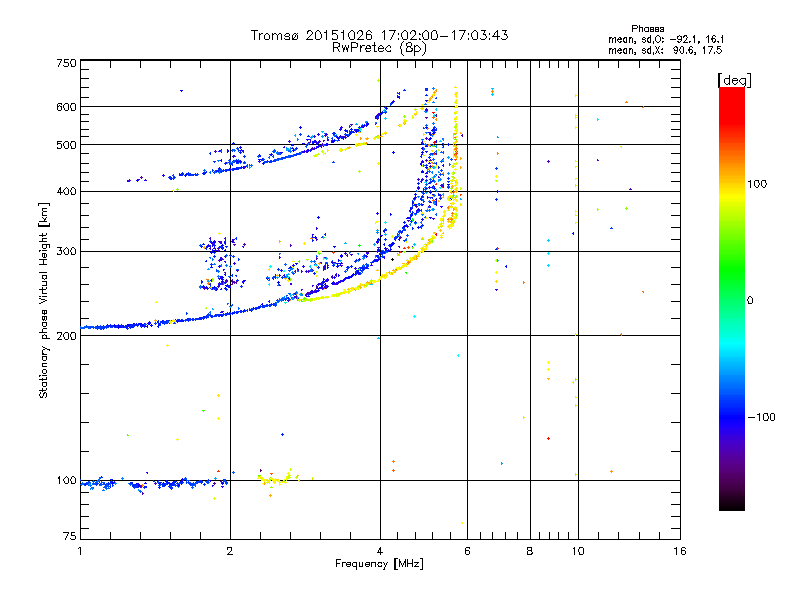Click the x-axis tick label '8'
This screenshot has width=800, height=600.
[x=530, y=551]
